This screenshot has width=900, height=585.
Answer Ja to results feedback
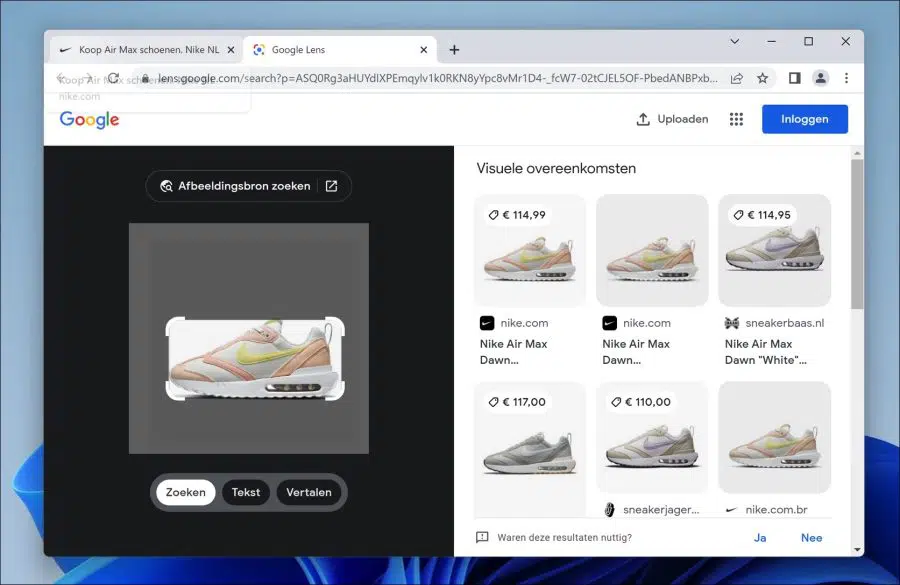[x=760, y=538]
